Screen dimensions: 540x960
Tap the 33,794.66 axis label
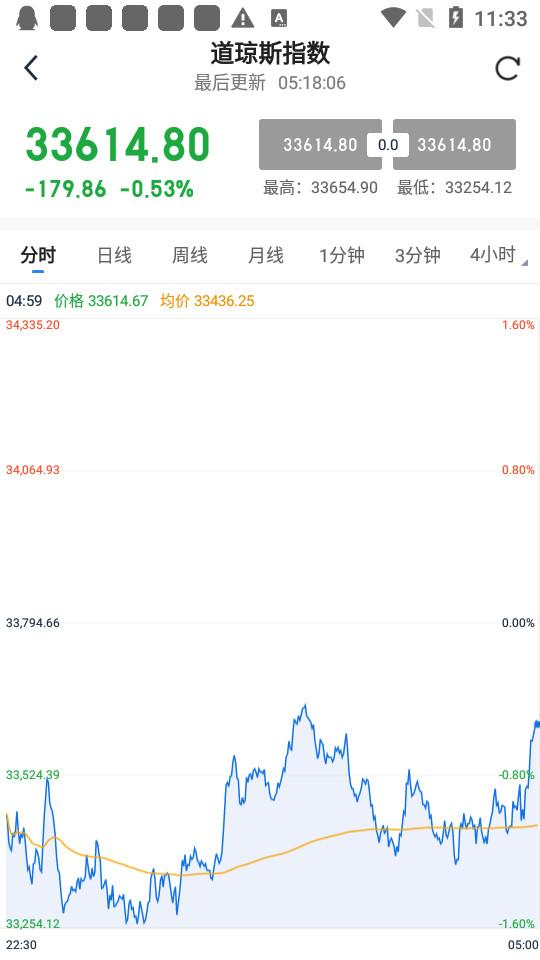pos(33,623)
